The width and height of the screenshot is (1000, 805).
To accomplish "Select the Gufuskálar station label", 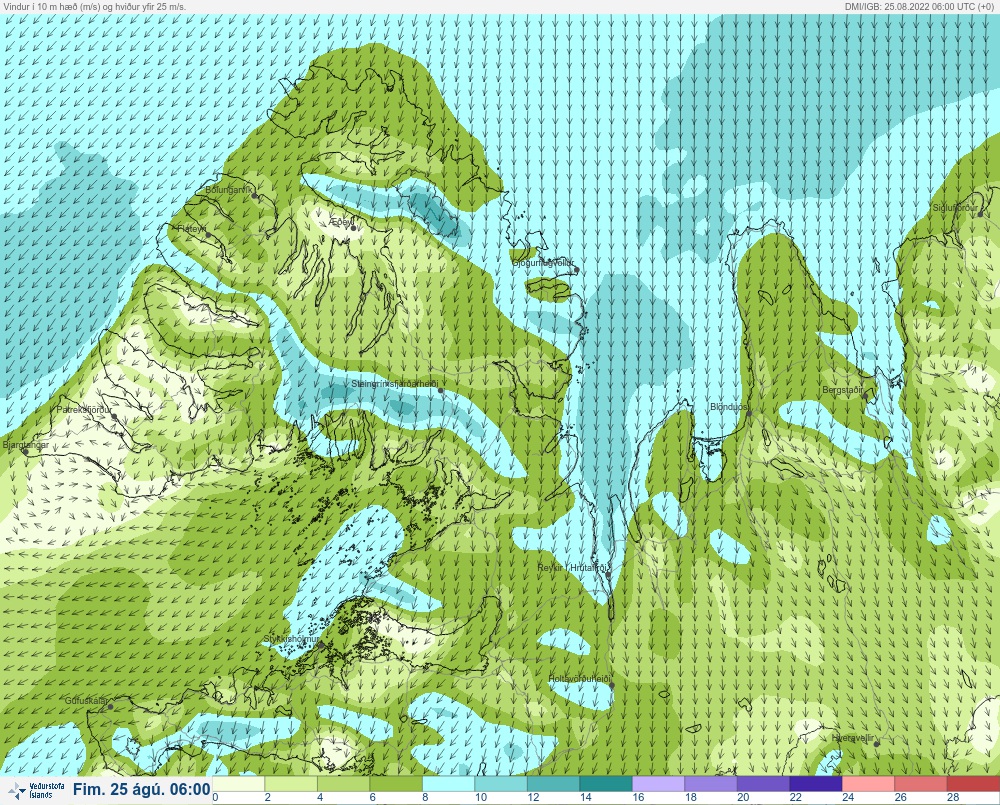I will [x=86, y=700].
